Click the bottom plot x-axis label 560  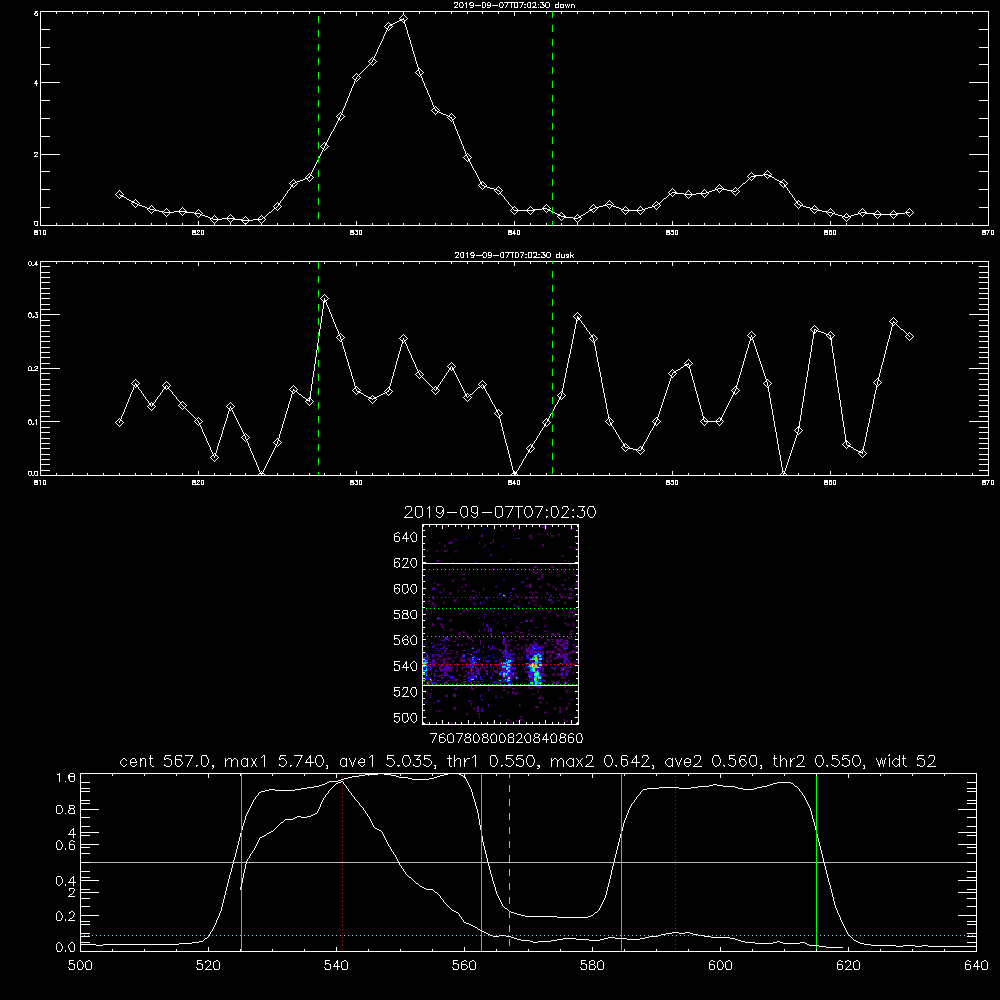click(464, 966)
